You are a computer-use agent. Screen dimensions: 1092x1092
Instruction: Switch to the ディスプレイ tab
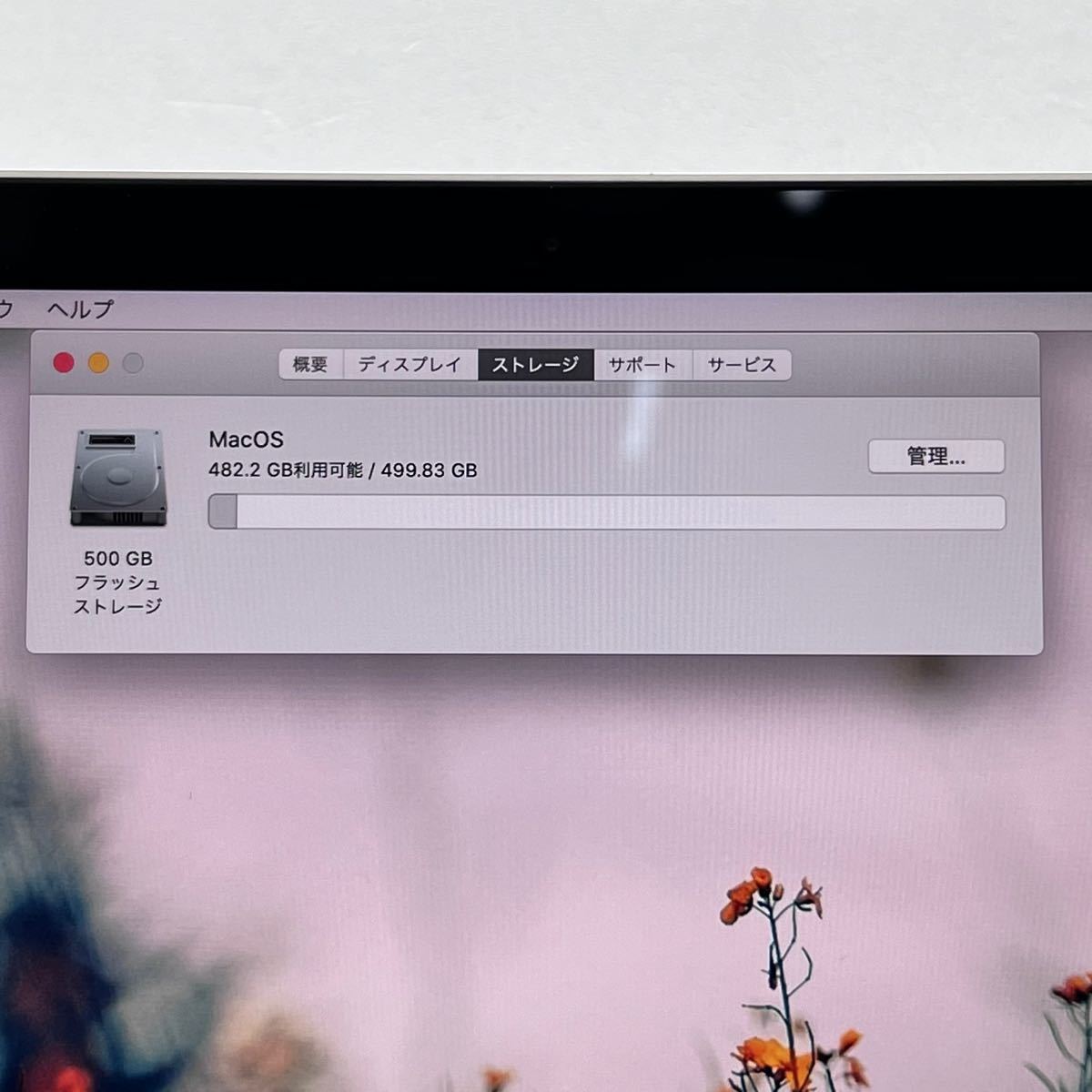click(x=410, y=365)
